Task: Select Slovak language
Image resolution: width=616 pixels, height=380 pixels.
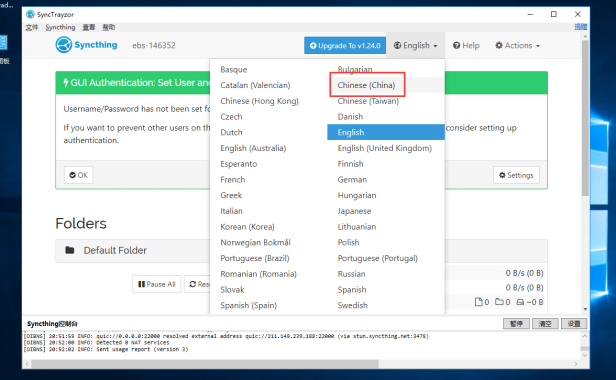Action: coord(232,290)
